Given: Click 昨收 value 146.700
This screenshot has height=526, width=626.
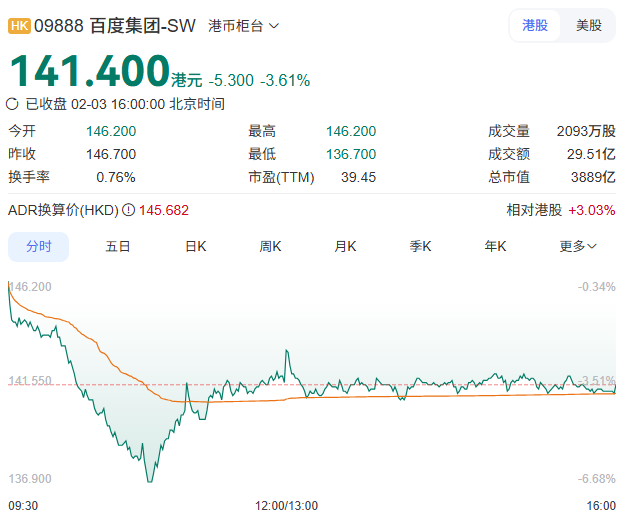Looking at the screenshot, I should (111, 154).
